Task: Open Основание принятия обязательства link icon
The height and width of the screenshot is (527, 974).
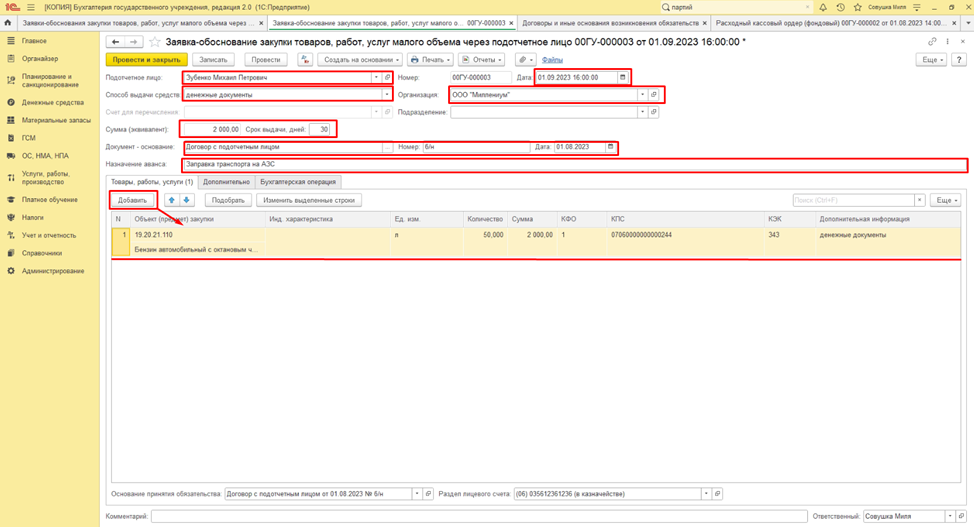Action: pos(428,493)
